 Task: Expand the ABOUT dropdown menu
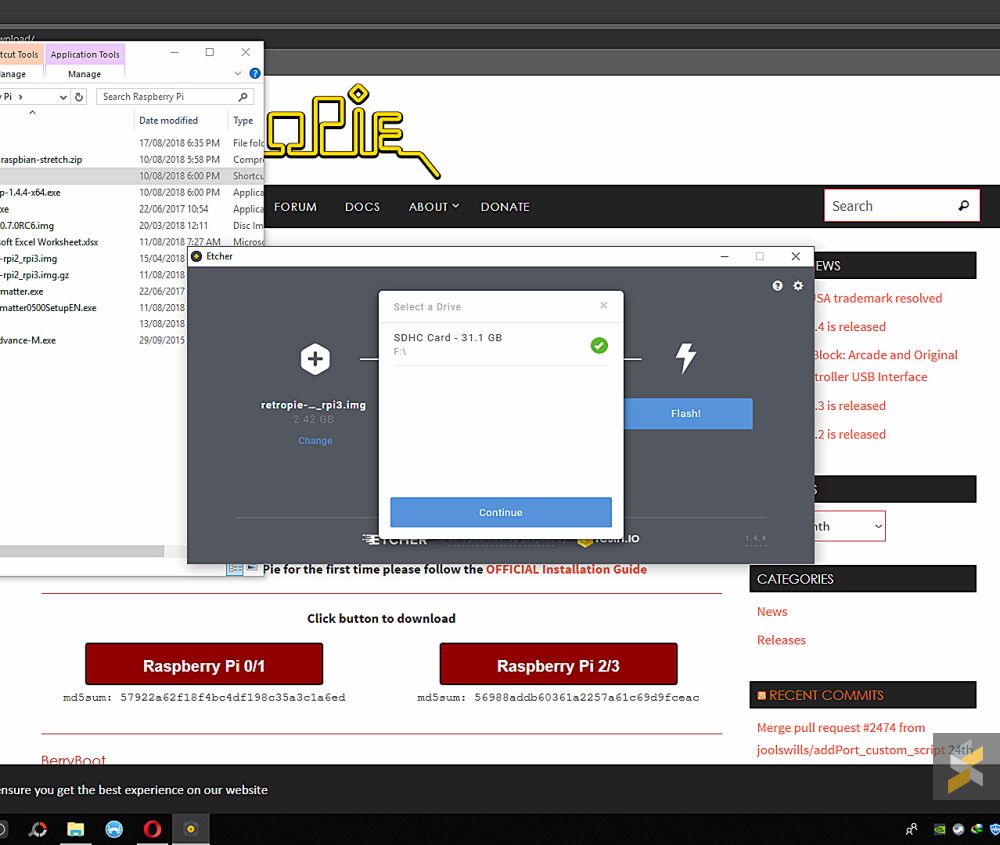pyautogui.click(x=434, y=207)
